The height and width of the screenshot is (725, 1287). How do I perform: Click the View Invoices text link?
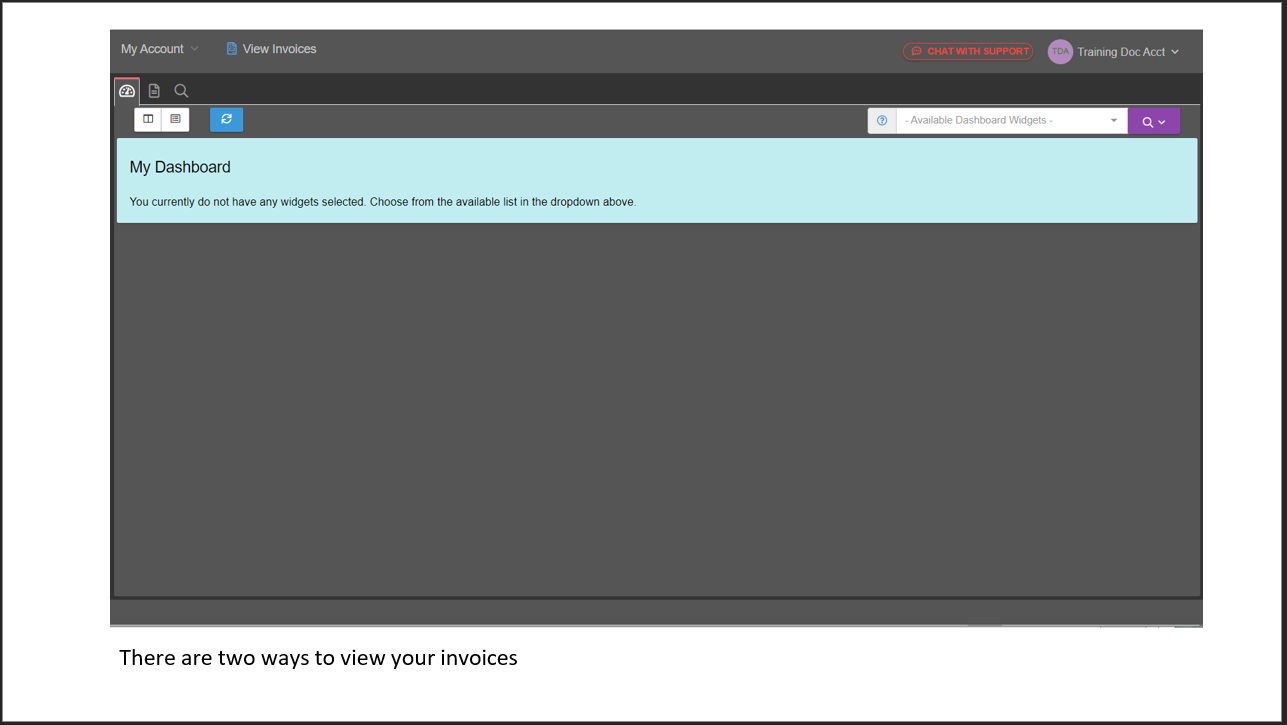279,49
